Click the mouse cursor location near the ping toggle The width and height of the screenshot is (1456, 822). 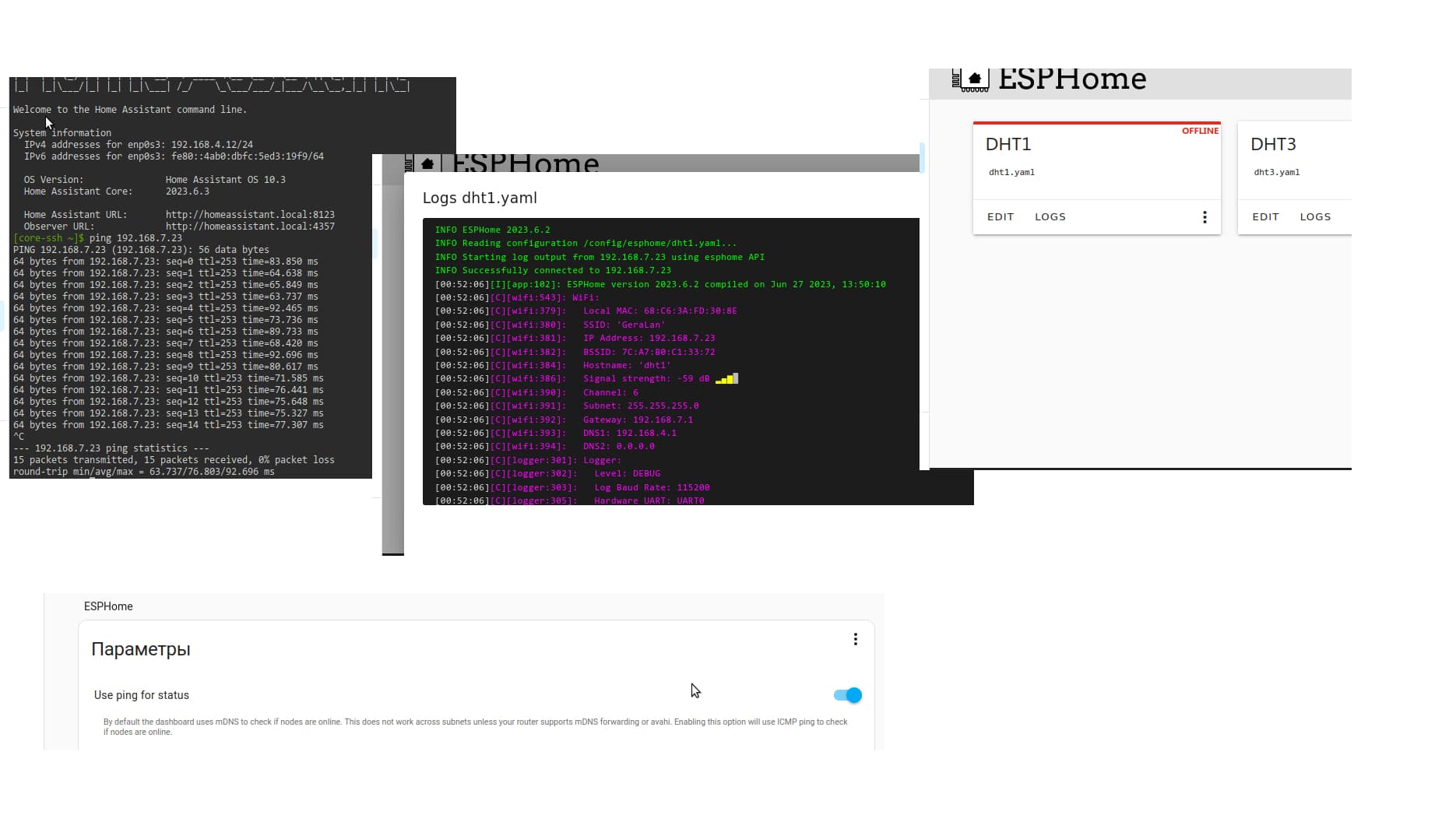695,690
